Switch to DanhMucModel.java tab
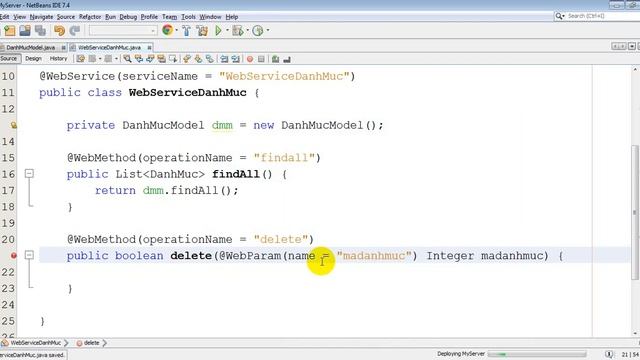This screenshot has height=360, width=640. (x=31, y=47)
